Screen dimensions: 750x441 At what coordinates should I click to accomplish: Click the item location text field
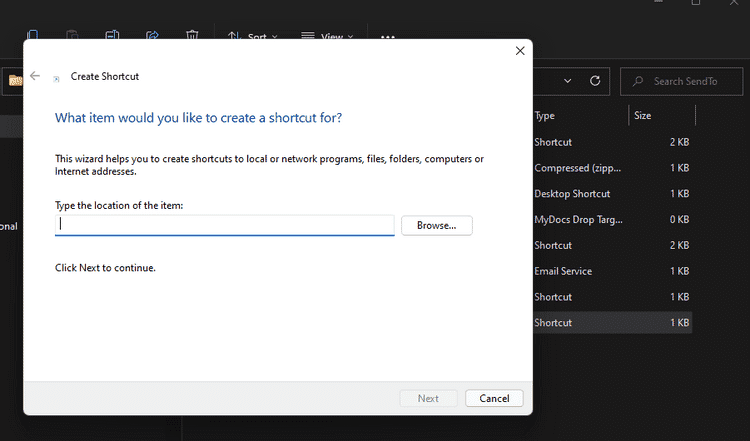225,225
